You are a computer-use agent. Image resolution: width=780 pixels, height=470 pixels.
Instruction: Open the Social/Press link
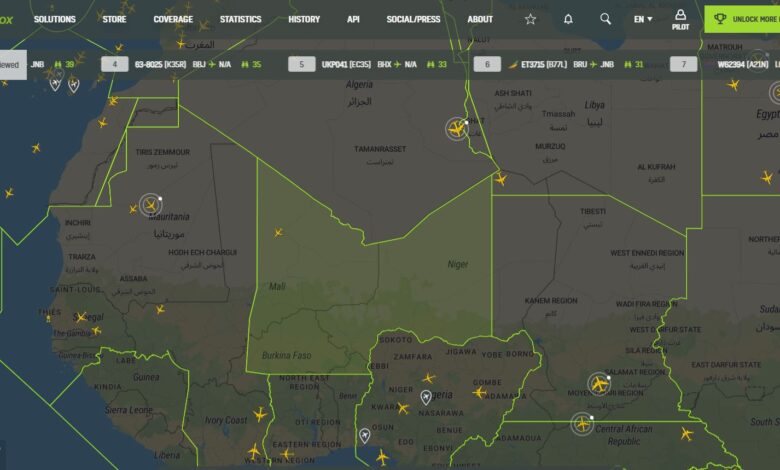[x=413, y=19]
